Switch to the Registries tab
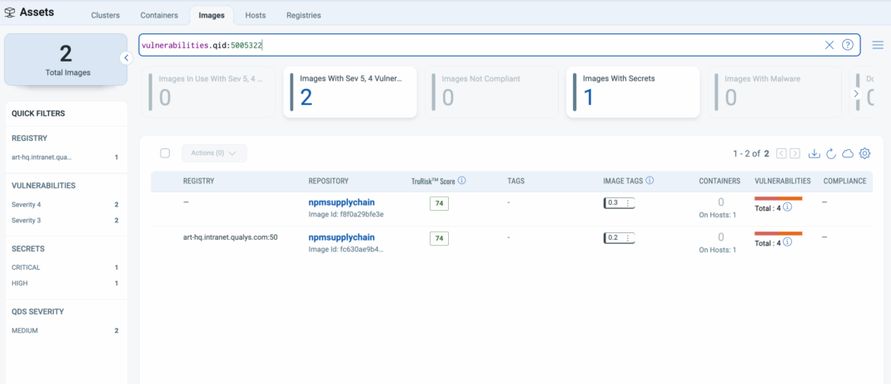891x384 pixels. coord(303,15)
